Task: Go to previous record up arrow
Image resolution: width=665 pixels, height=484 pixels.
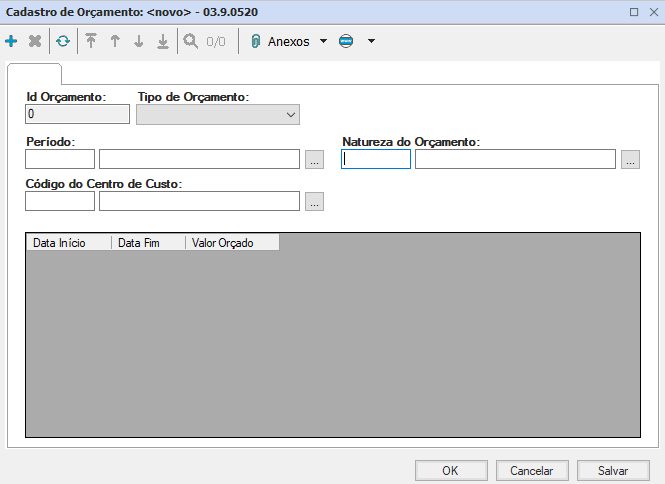Action: pos(115,42)
